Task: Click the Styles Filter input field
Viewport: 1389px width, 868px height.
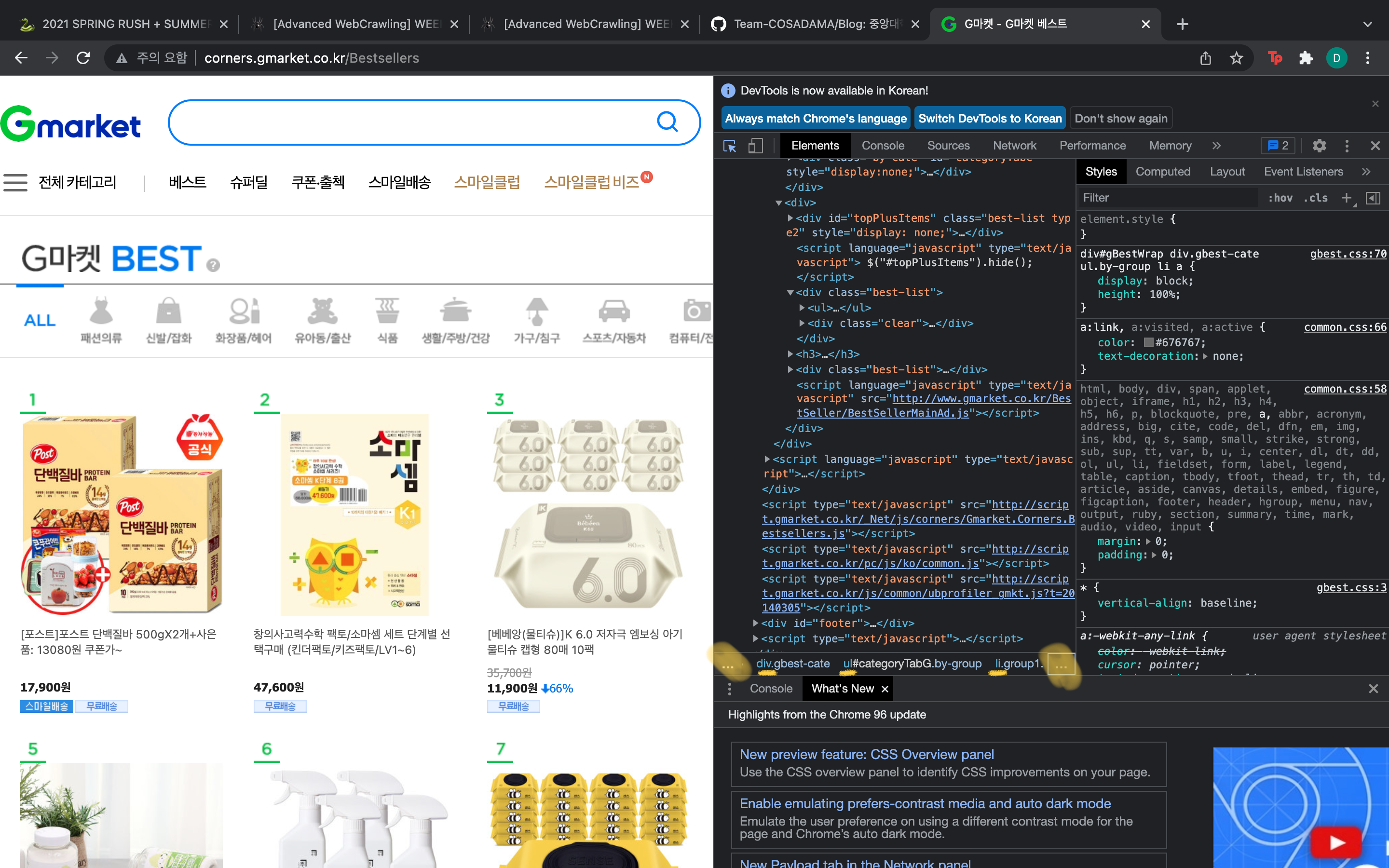Action: click(1168, 198)
